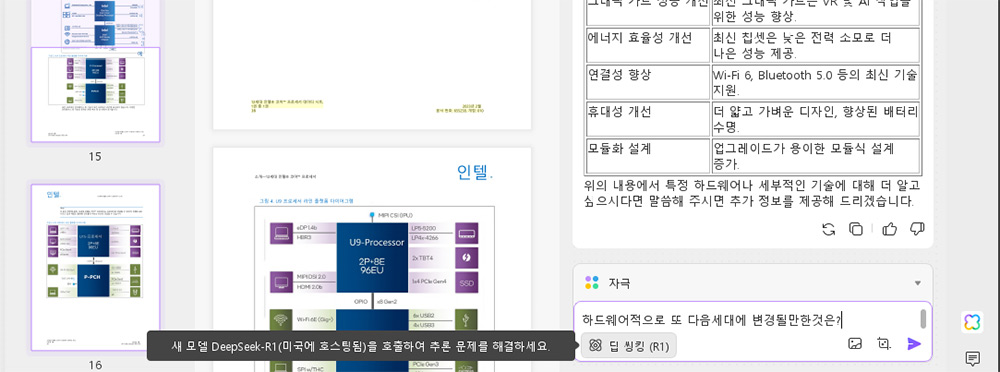Click the 에너지 효율성 개선 table cell
The height and width of the screenshot is (372, 1000).
tap(647, 45)
